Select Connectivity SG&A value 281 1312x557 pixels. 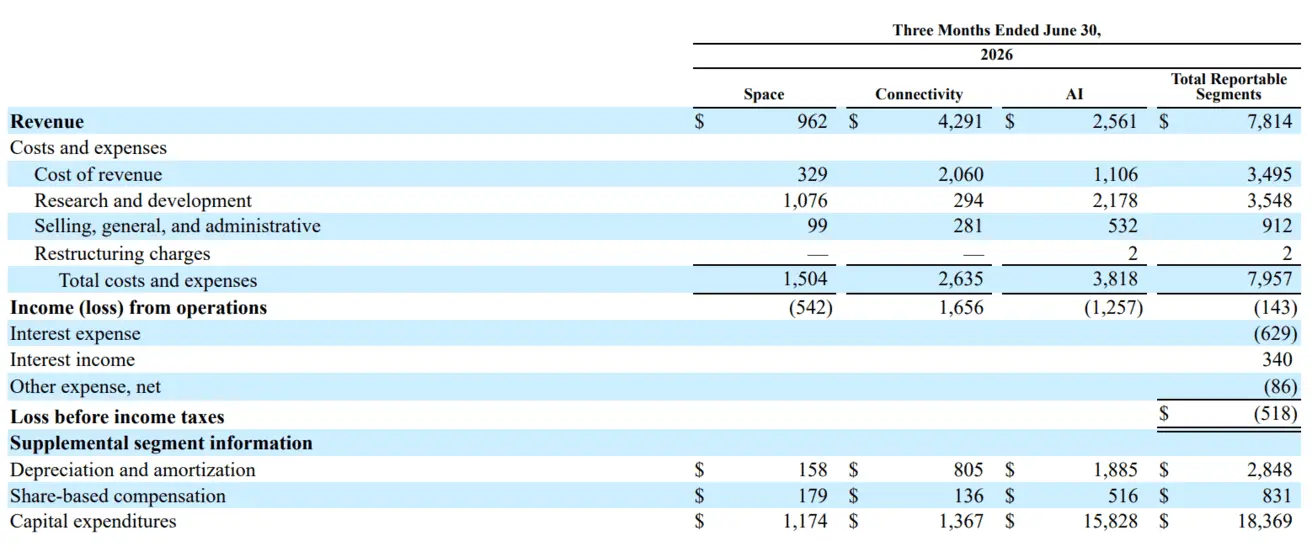pos(967,227)
